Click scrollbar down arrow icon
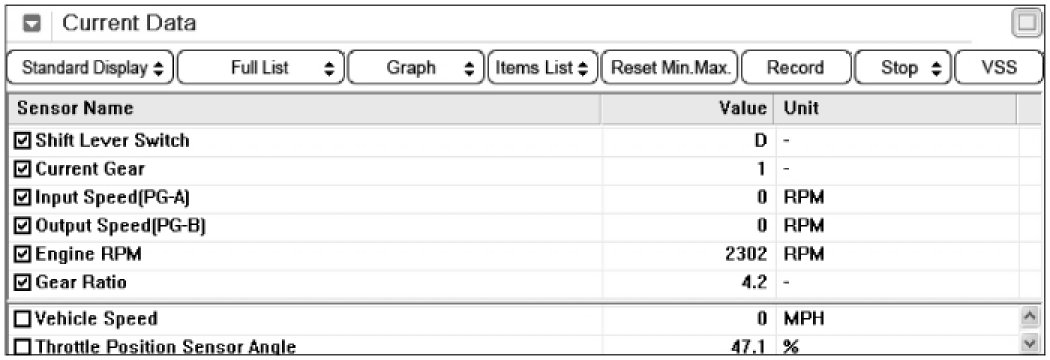The width and height of the screenshot is (1050, 360). (x=1028, y=345)
